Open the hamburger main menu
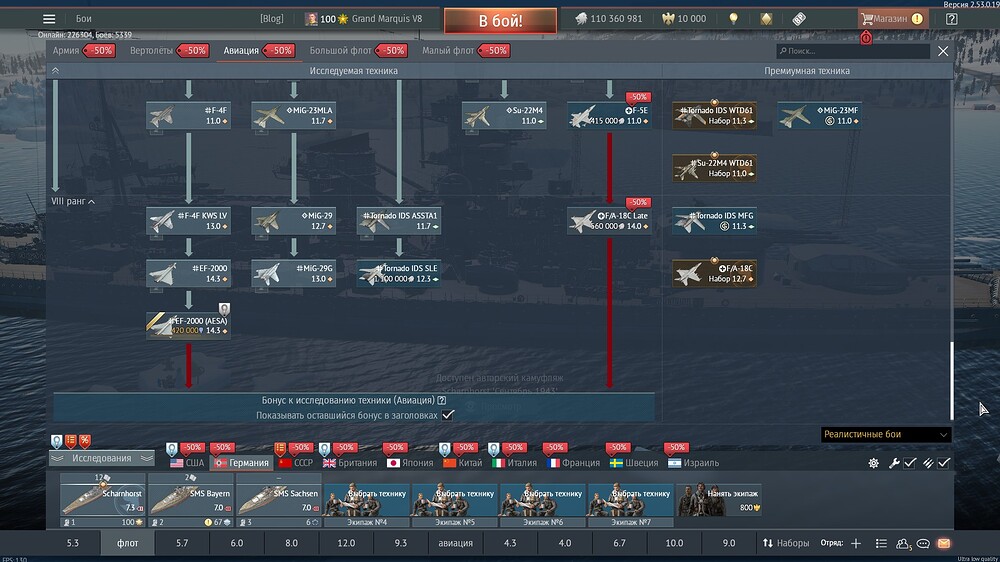This screenshot has width=1000, height=562. (x=49, y=19)
